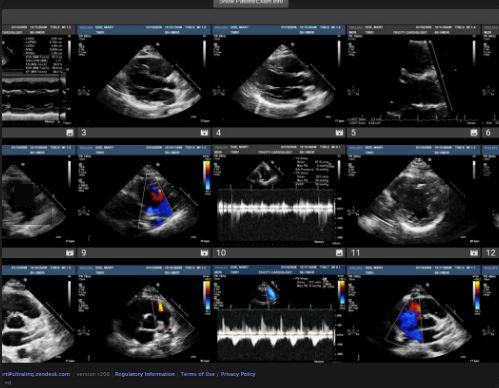Click the clip icon on image 4 label bar
Image resolution: width=499 pixels, height=388 pixels.
339,133
